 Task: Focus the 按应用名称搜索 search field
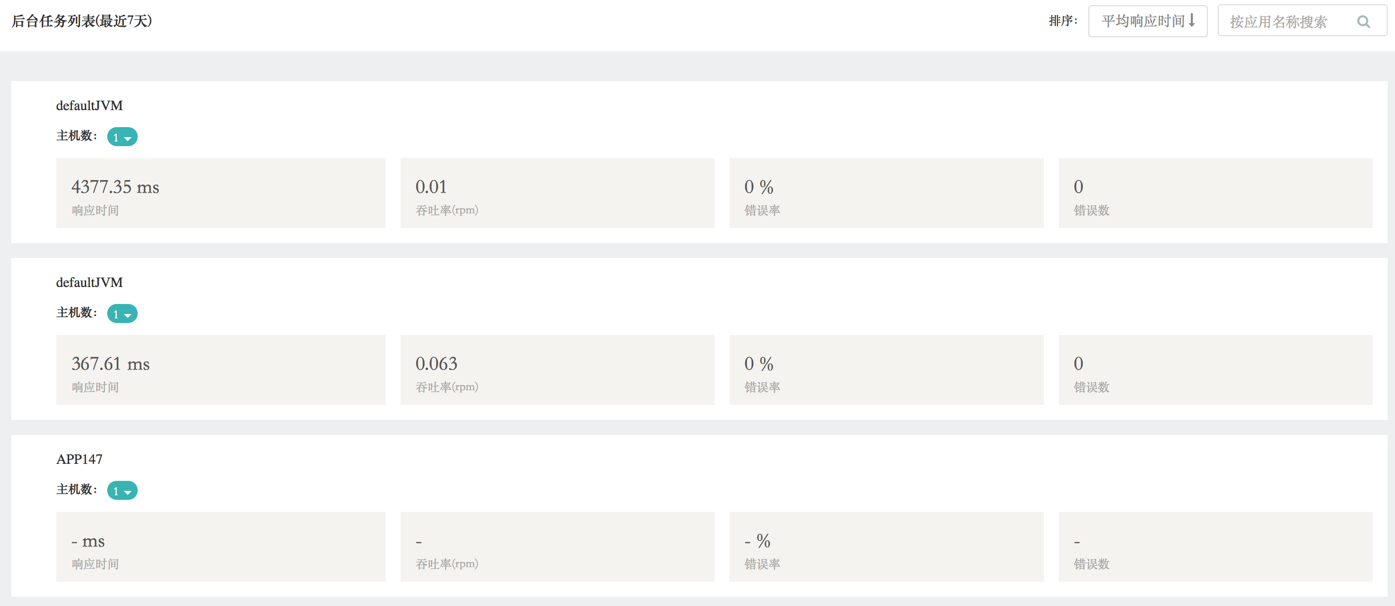click(x=1285, y=21)
